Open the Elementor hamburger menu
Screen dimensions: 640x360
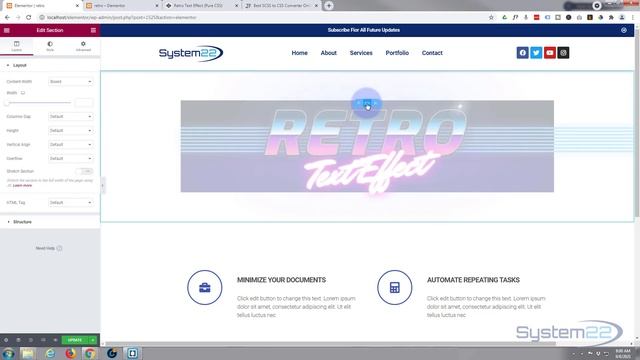pos(7,30)
